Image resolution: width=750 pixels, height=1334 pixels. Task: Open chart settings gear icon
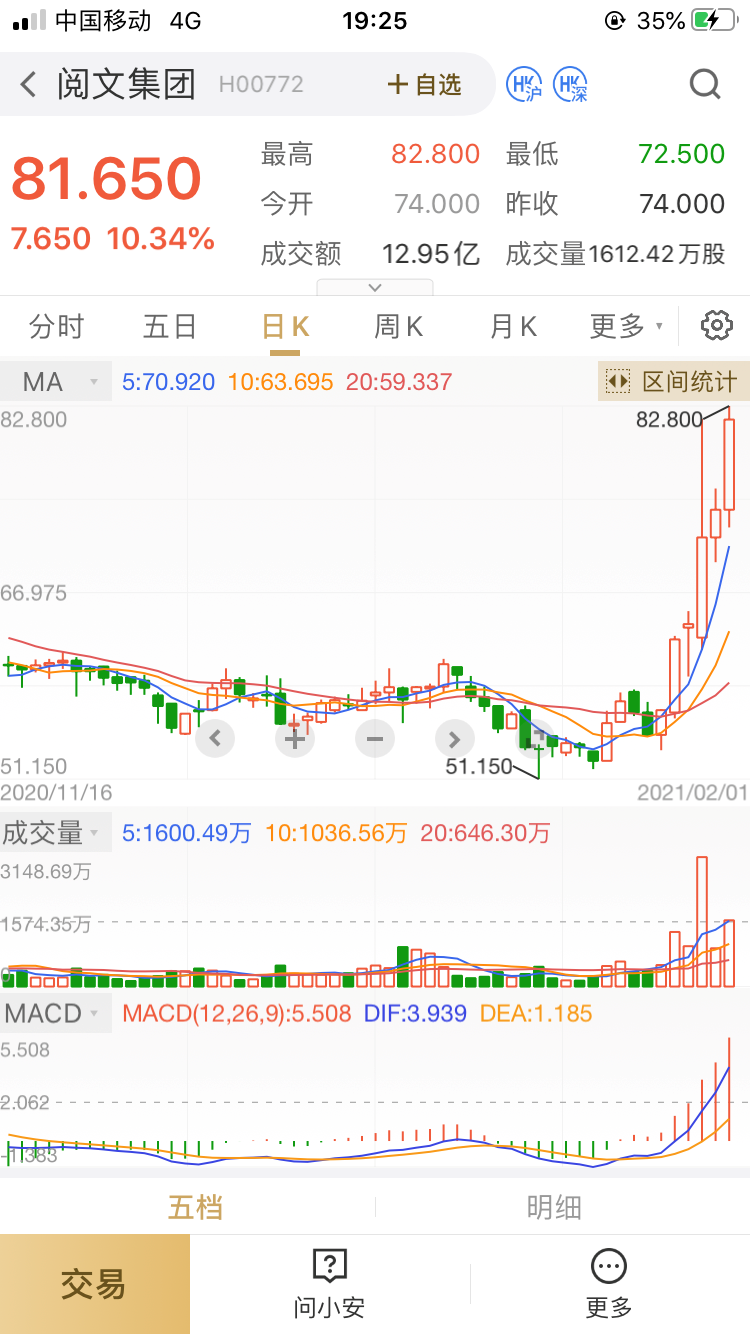pyautogui.click(x=716, y=326)
